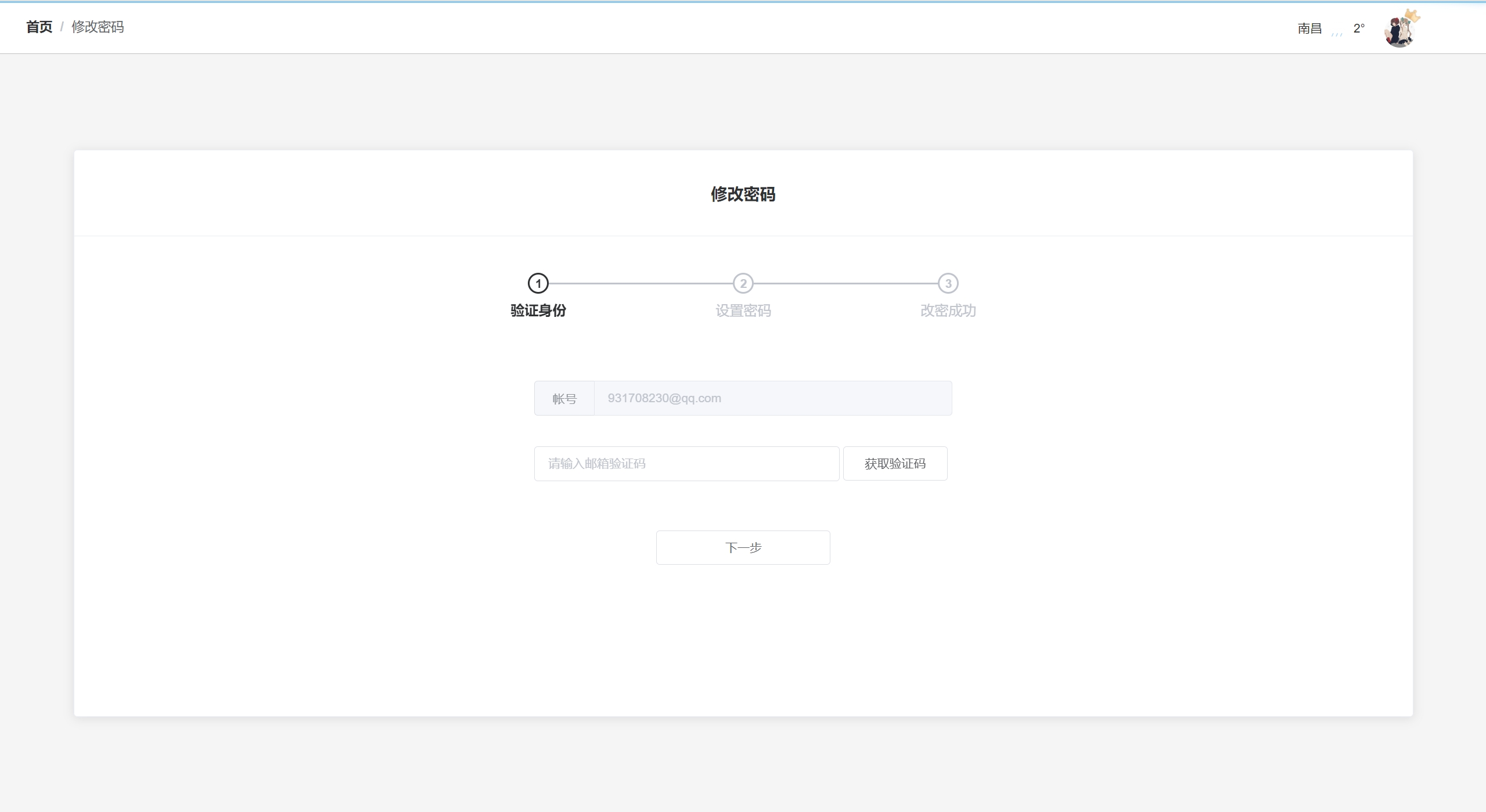
Task: Click the step 3 circle icon
Action: 948,283
